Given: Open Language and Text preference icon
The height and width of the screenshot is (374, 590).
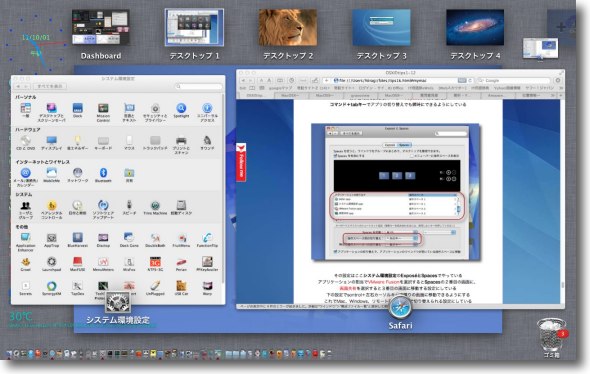Looking at the screenshot, I should coord(129,109).
